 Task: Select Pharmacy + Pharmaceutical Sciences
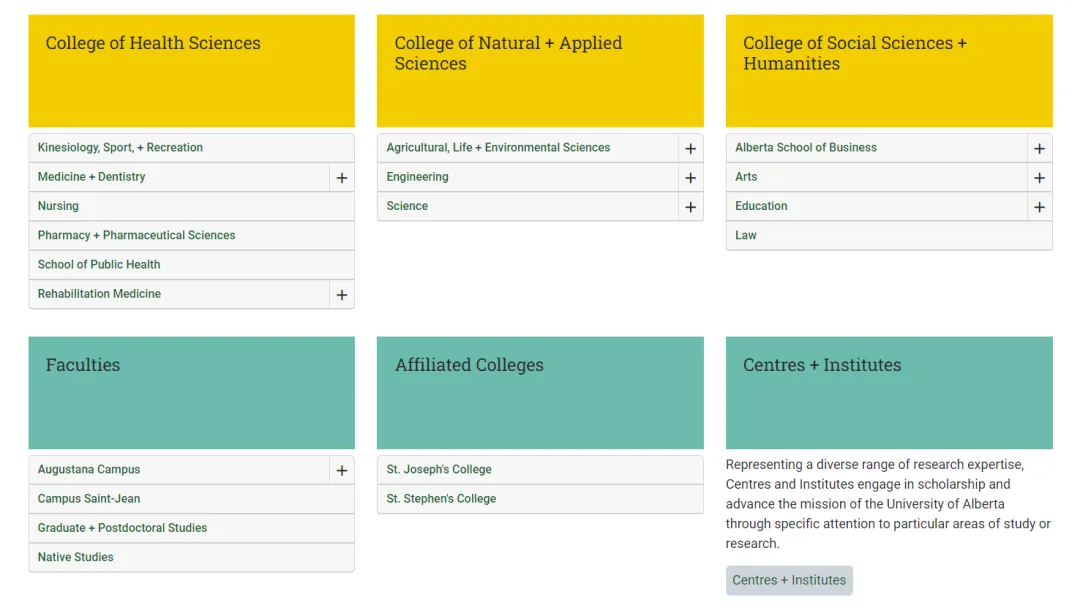click(x=136, y=235)
